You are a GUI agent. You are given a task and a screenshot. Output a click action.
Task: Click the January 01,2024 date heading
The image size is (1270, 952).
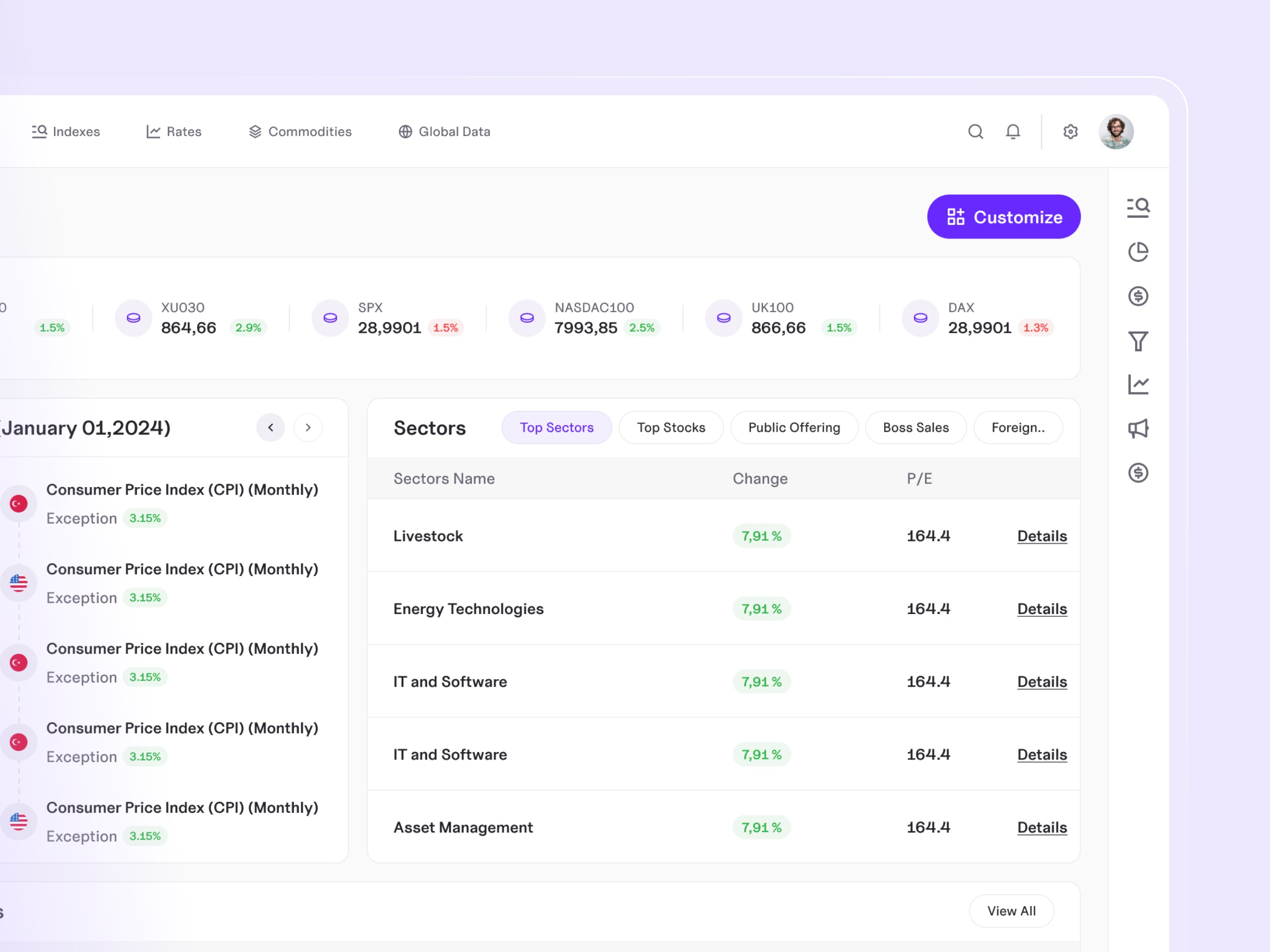tap(85, 428)
